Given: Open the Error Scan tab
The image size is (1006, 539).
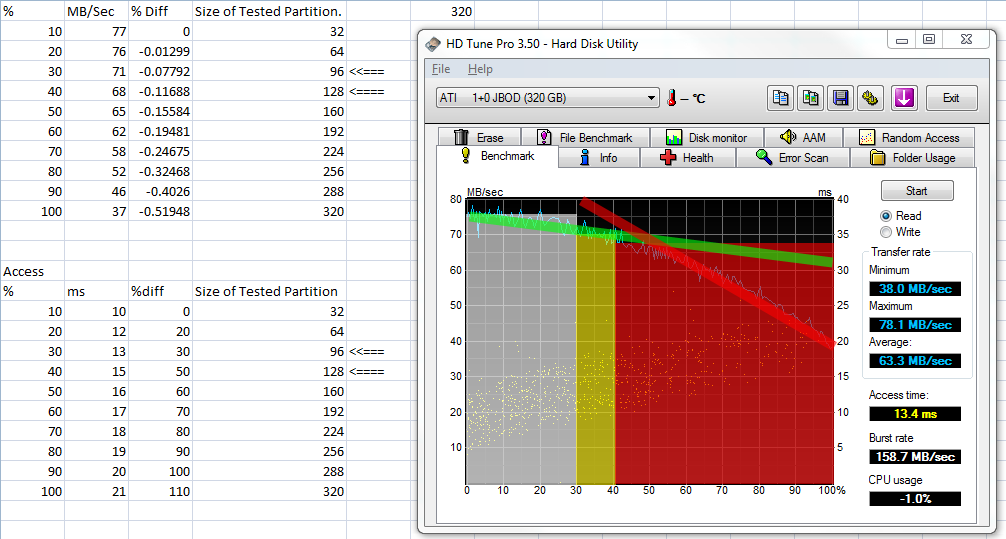Looking at the screenshot, I should [793, 158].
